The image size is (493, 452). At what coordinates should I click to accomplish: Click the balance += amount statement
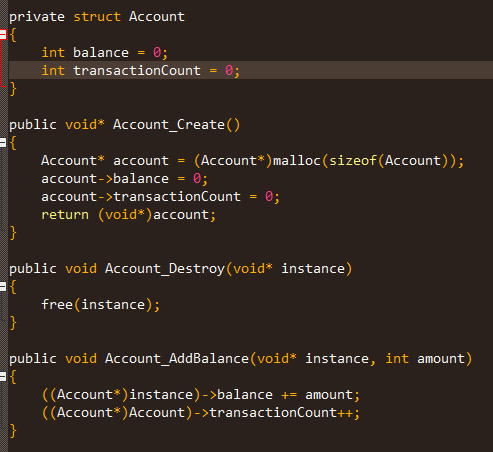point(201,395)
